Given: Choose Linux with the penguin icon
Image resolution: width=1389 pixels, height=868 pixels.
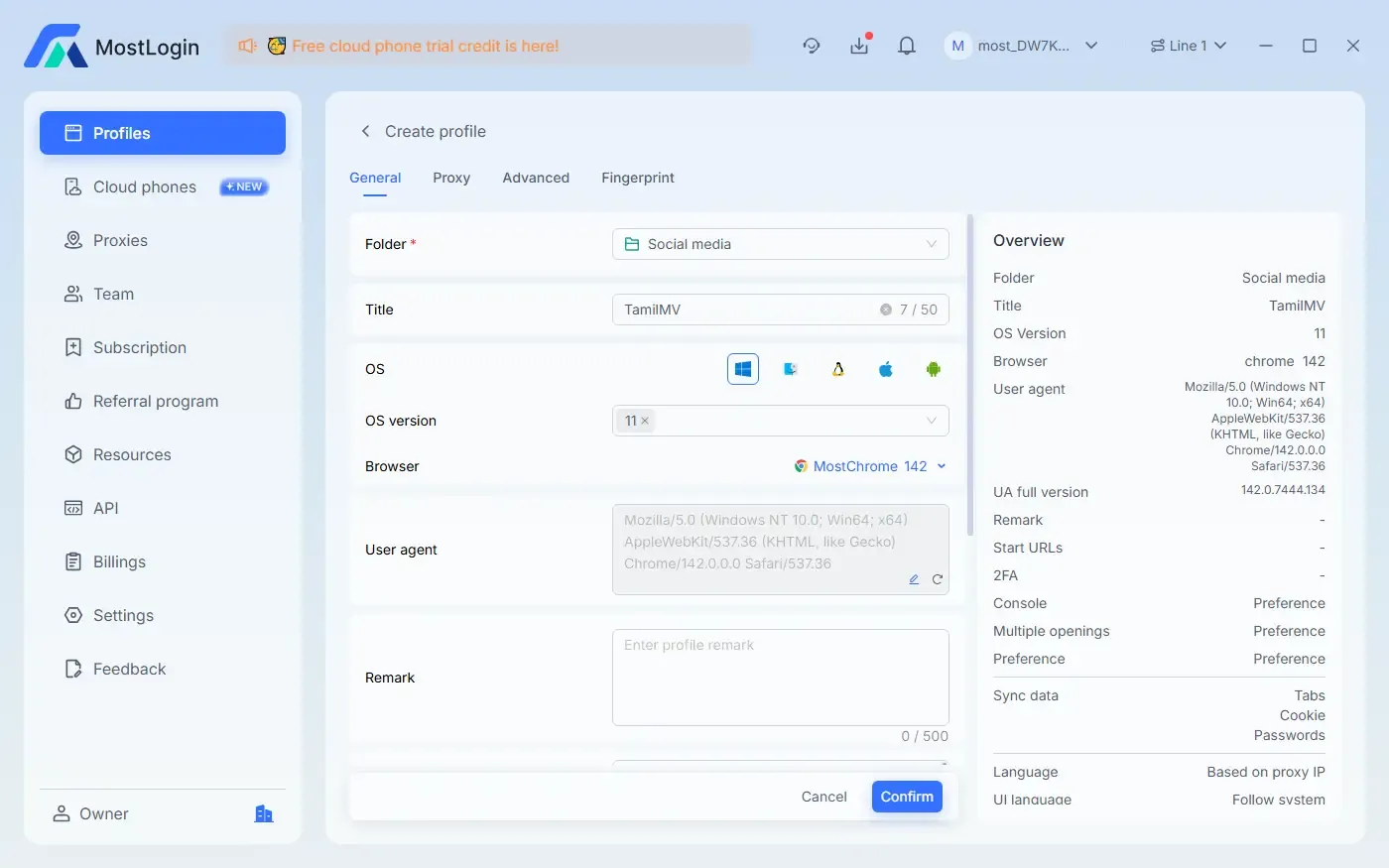Looking at the screenshot, I should (837, 368).
